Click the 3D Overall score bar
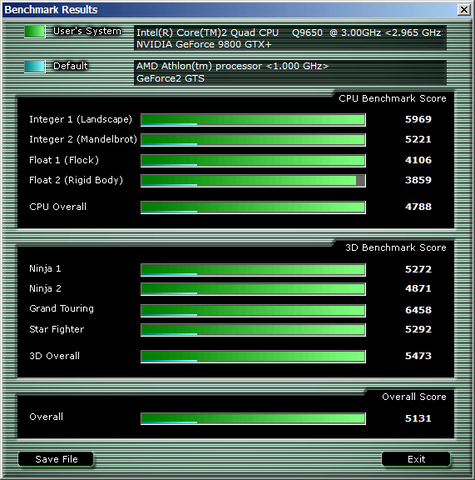Image resolution: width=475 pixels, height=480 pixels. click(253, 357)
